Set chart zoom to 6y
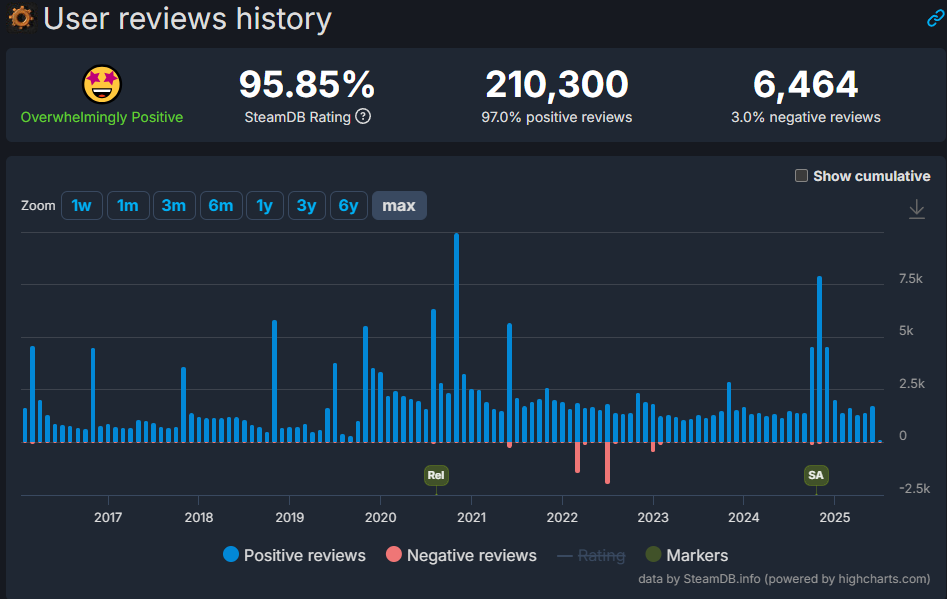 [x=348, y=206]
